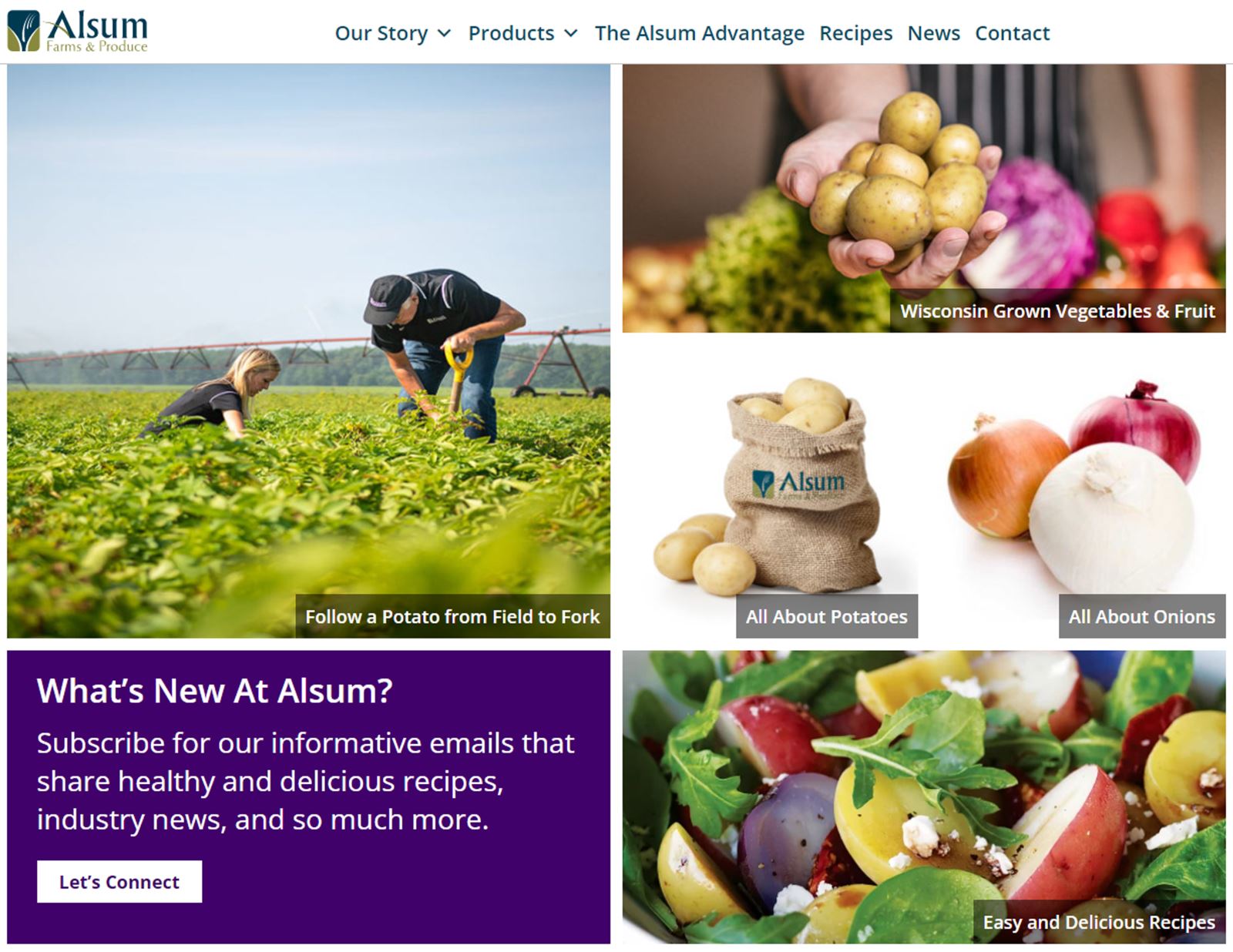Open the Our Story menu
1233x952 pixels.
[381, 33]
